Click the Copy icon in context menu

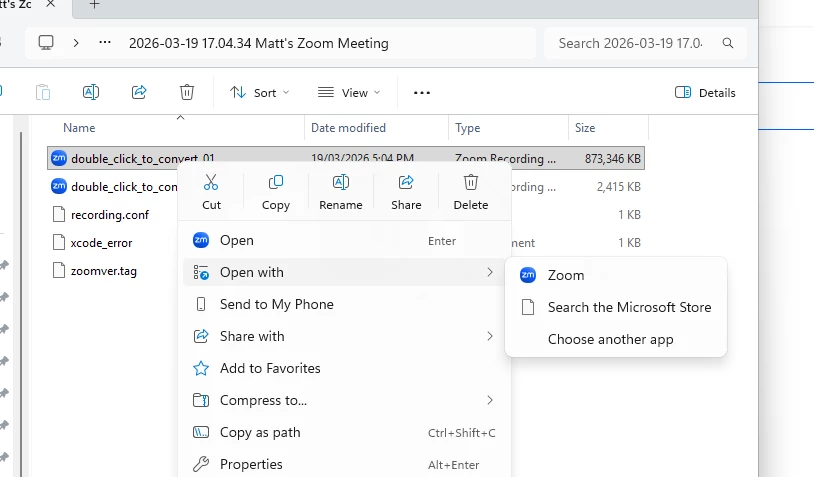(x=276, y=182)
